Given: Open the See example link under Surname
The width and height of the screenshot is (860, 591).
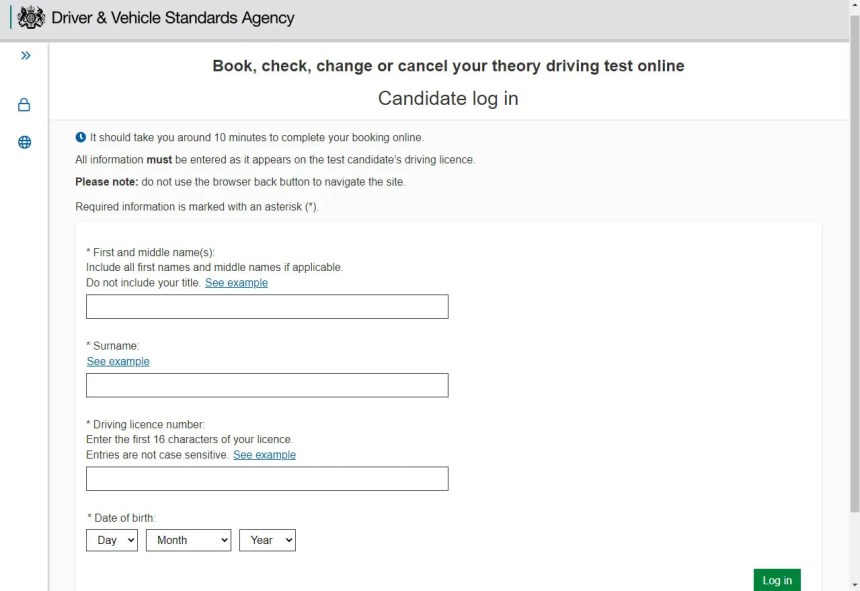Looking at the screenshot, I should click(x=118, y=362).
